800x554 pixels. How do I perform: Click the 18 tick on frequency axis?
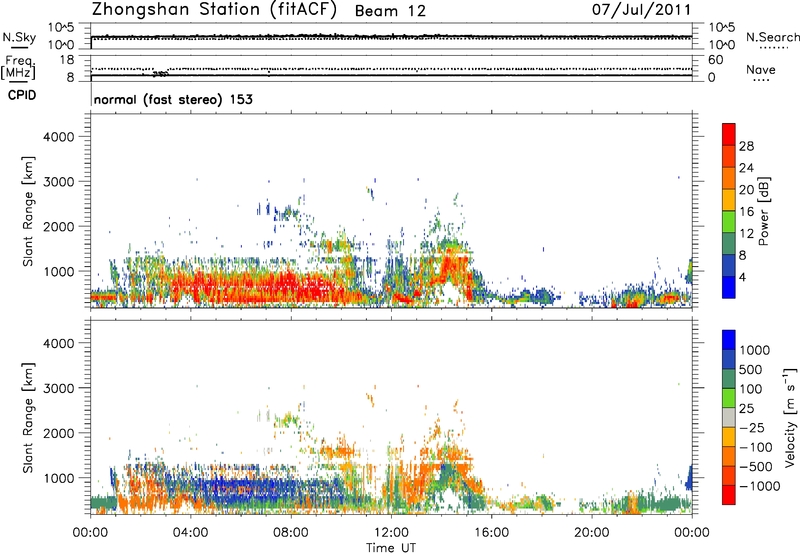pyautogui.click(x=66, y=60)
